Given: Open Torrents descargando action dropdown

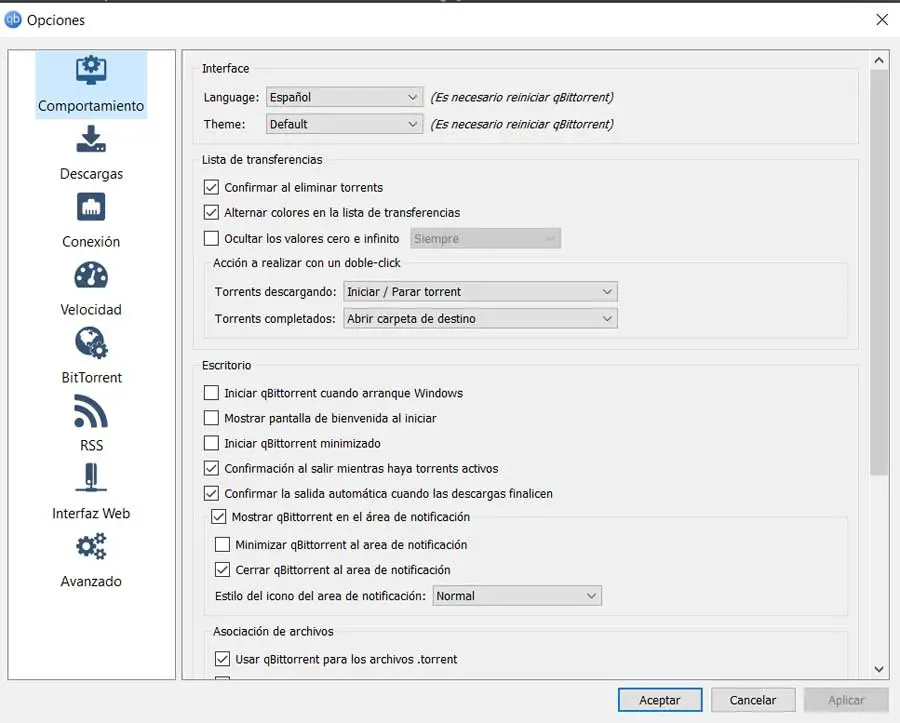Looking at the screenshot, I should pyautogui.click(x=480, y=291).
